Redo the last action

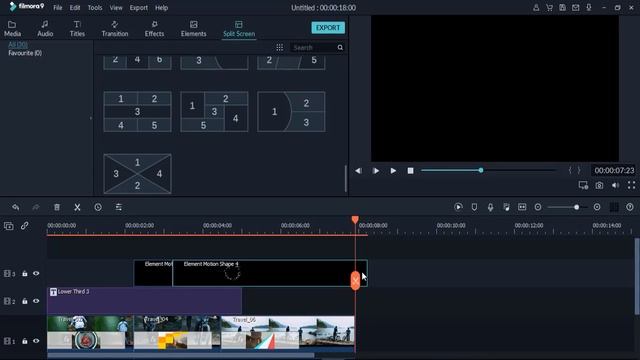tap(36, 207)
